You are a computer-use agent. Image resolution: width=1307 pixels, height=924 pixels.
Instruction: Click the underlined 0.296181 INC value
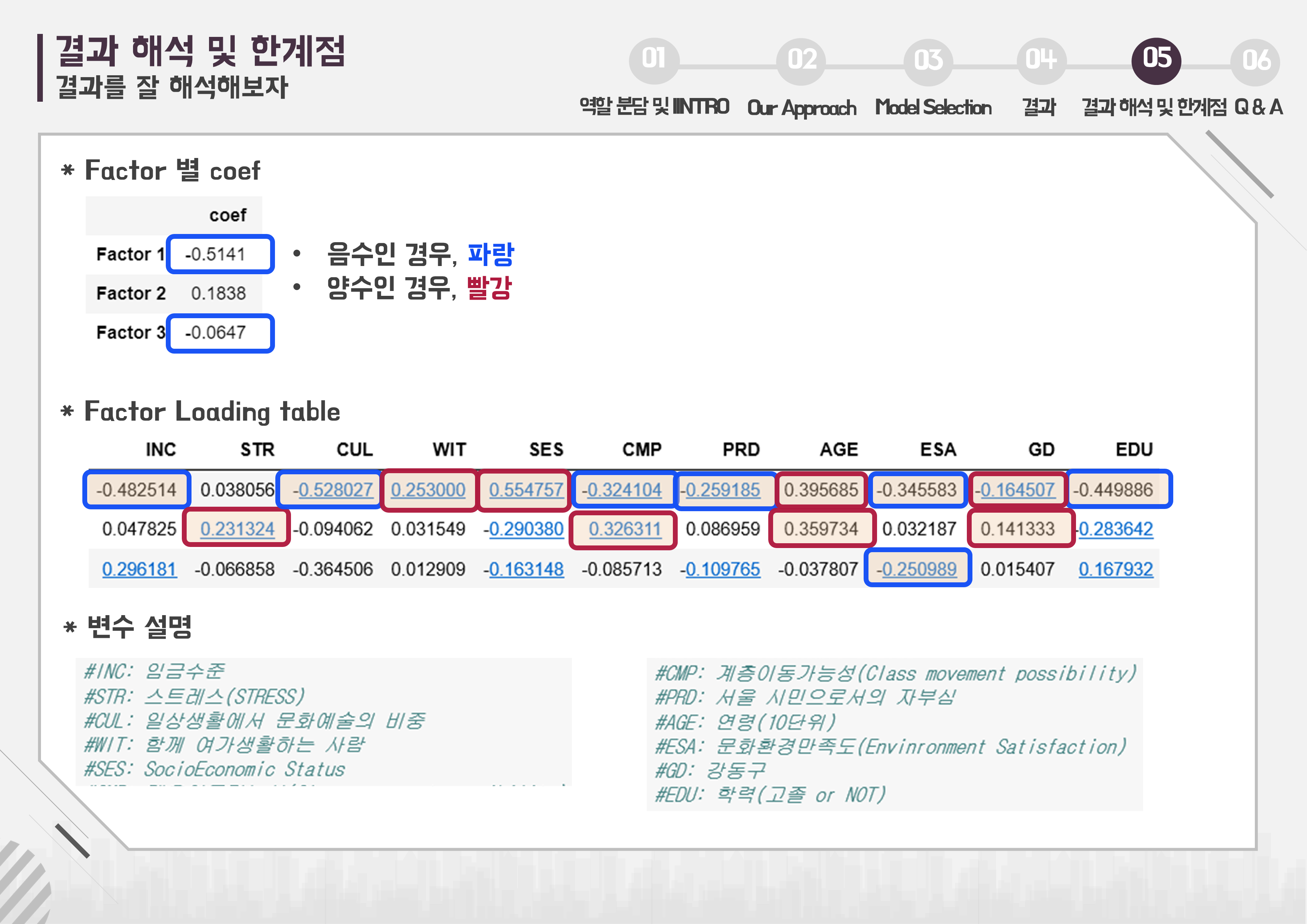click(x=139, y=569)
